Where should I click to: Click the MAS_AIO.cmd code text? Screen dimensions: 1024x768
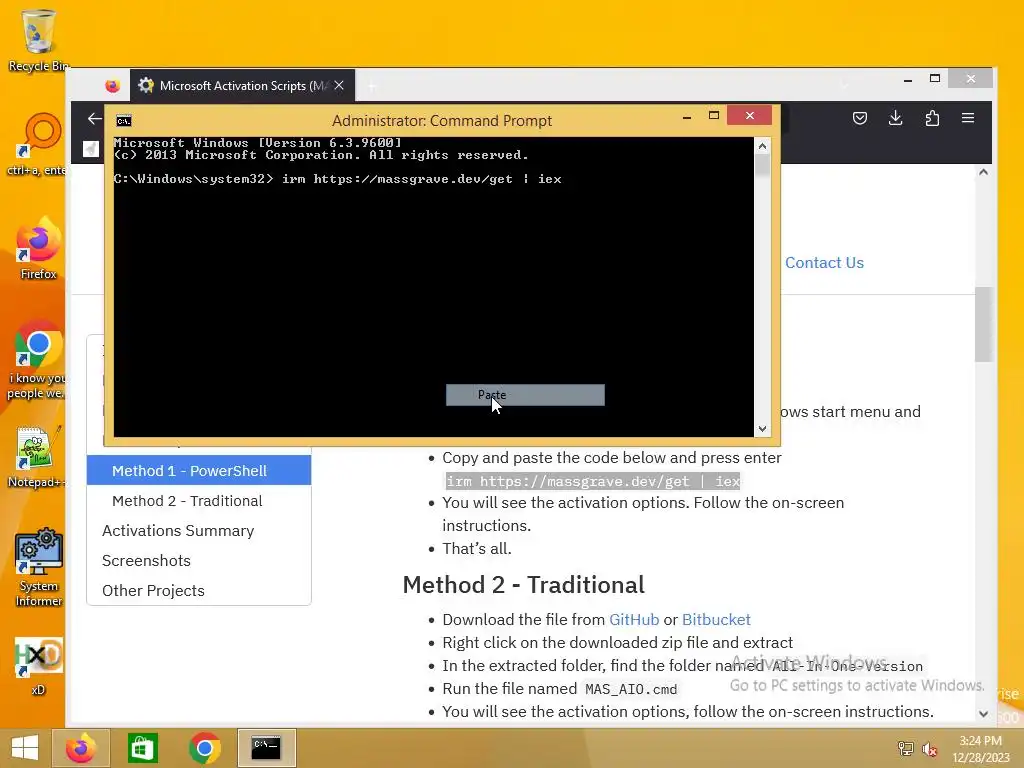[x=631, y=690]
